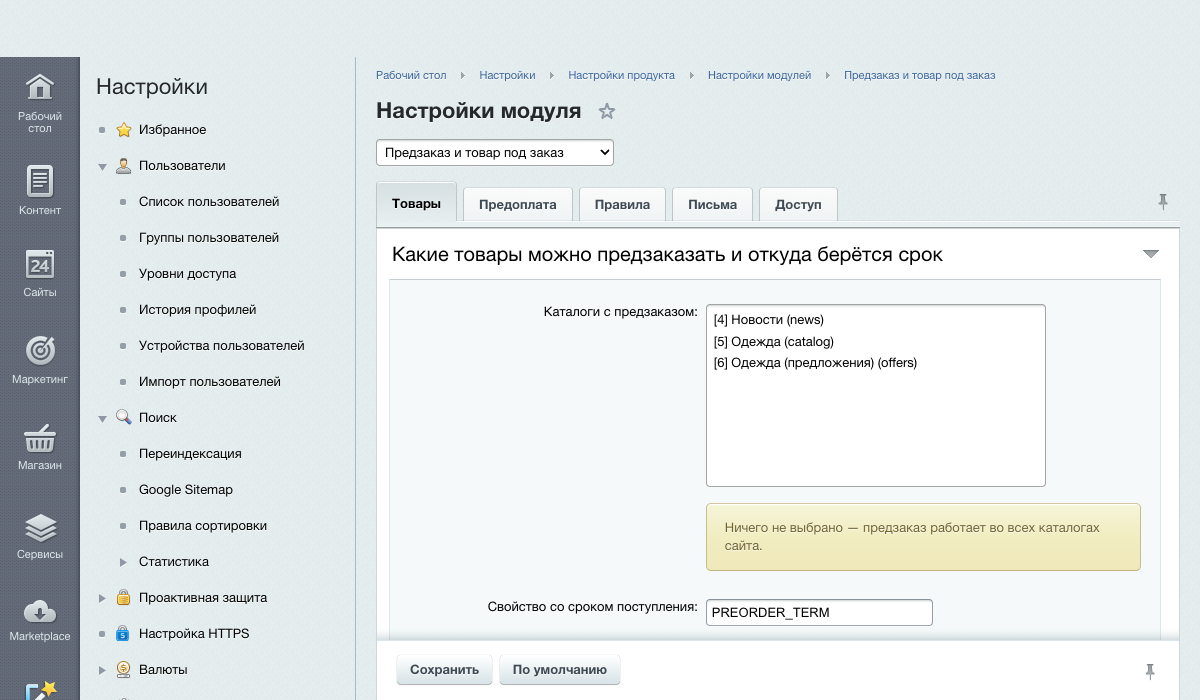Open Правила сортировки in the tree
Screen dimensions: 1200x700
pos(203,526)
